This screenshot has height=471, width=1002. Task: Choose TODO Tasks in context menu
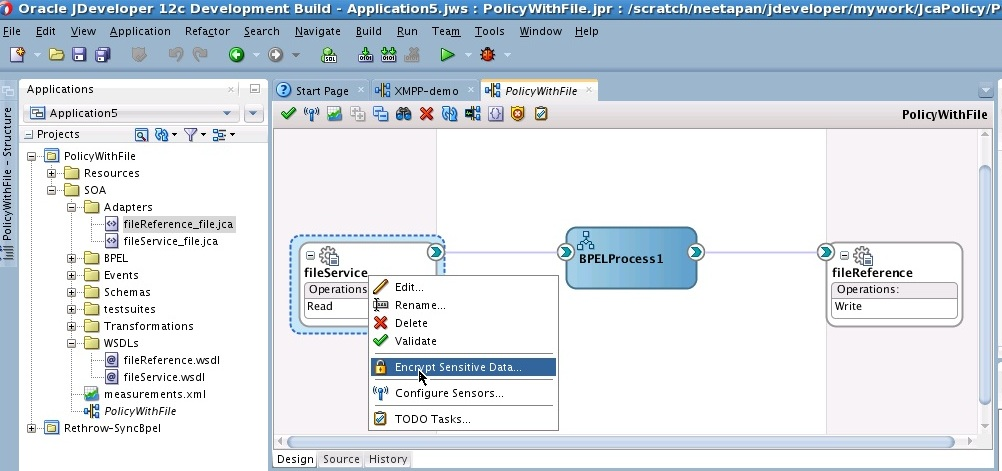(463, 419)
